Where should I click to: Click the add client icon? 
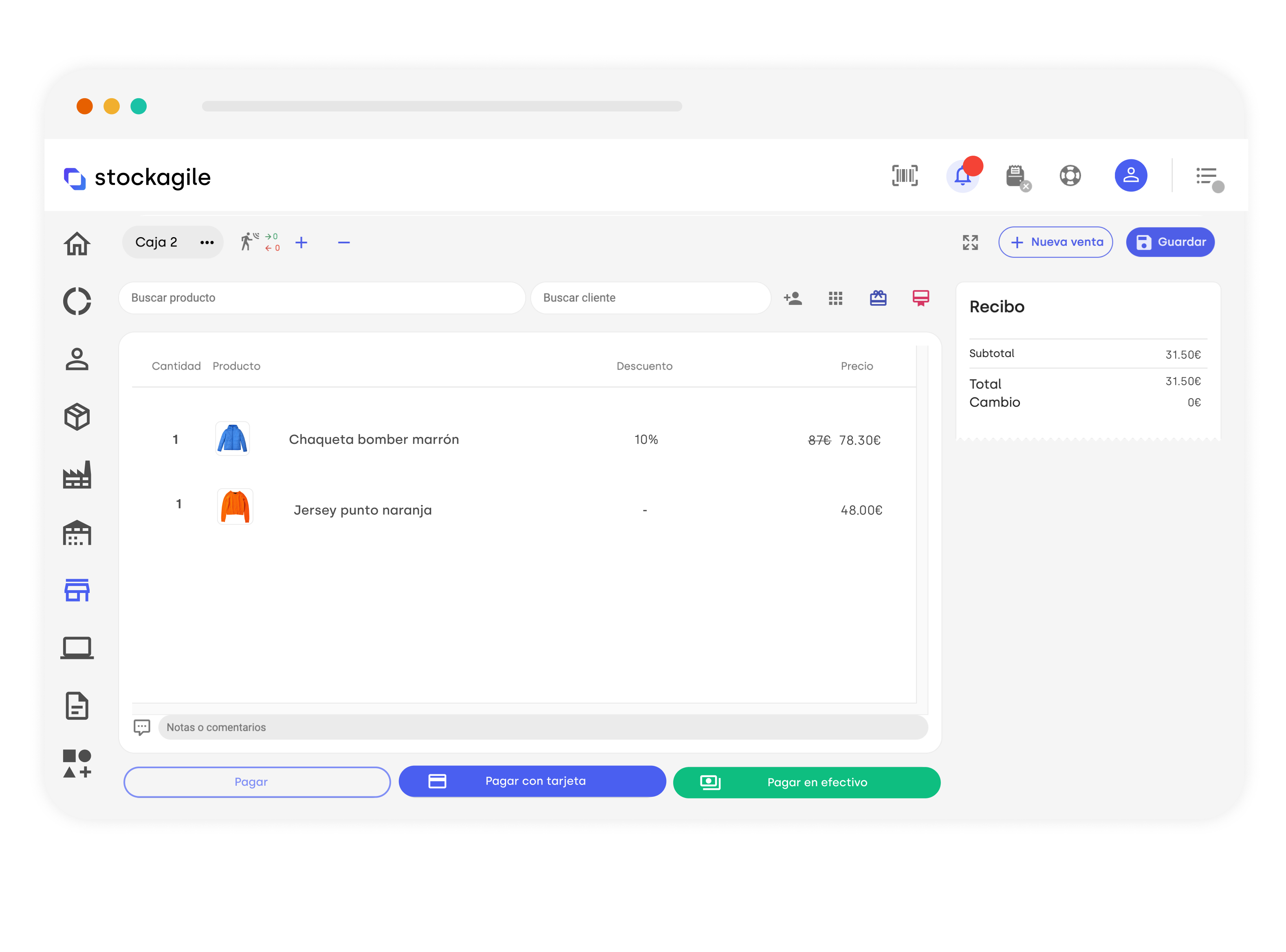tap(793, 298)
